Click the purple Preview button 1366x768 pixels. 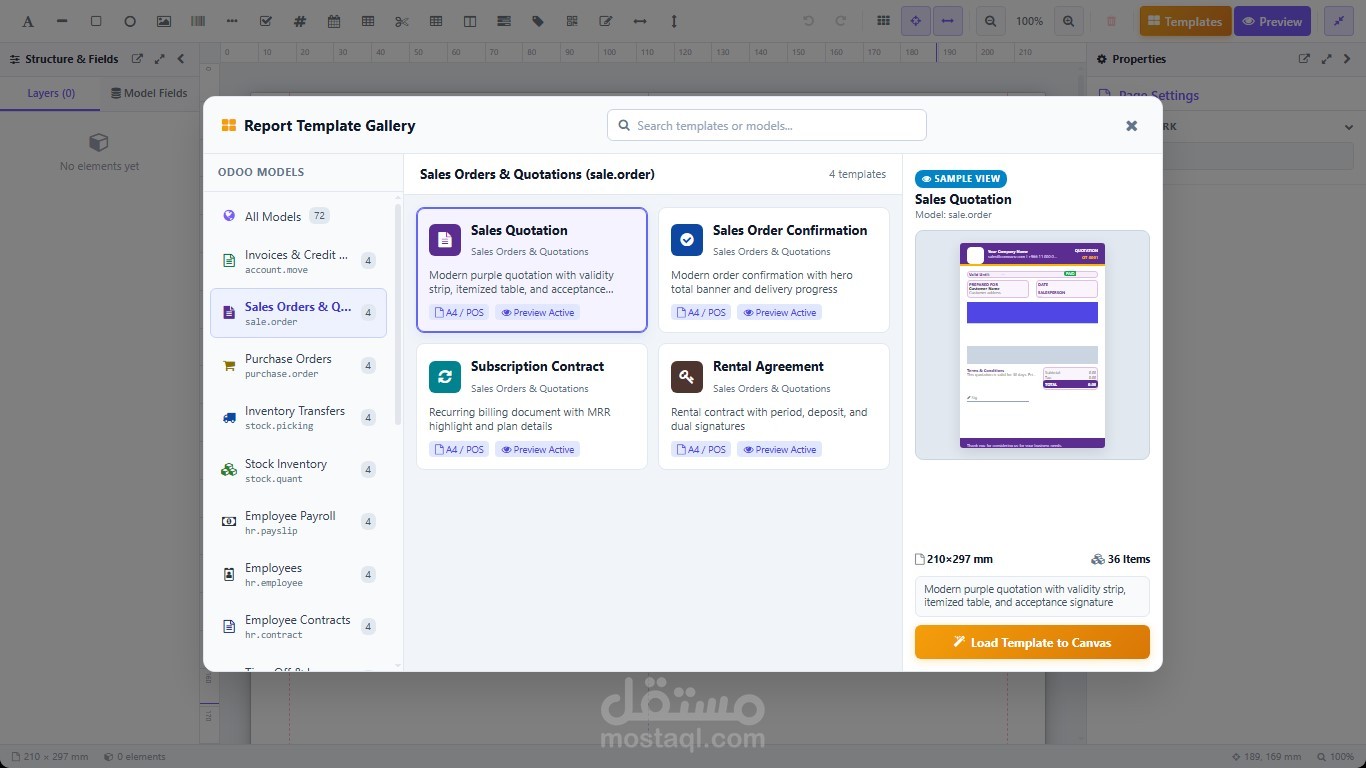pos(1272,21)
